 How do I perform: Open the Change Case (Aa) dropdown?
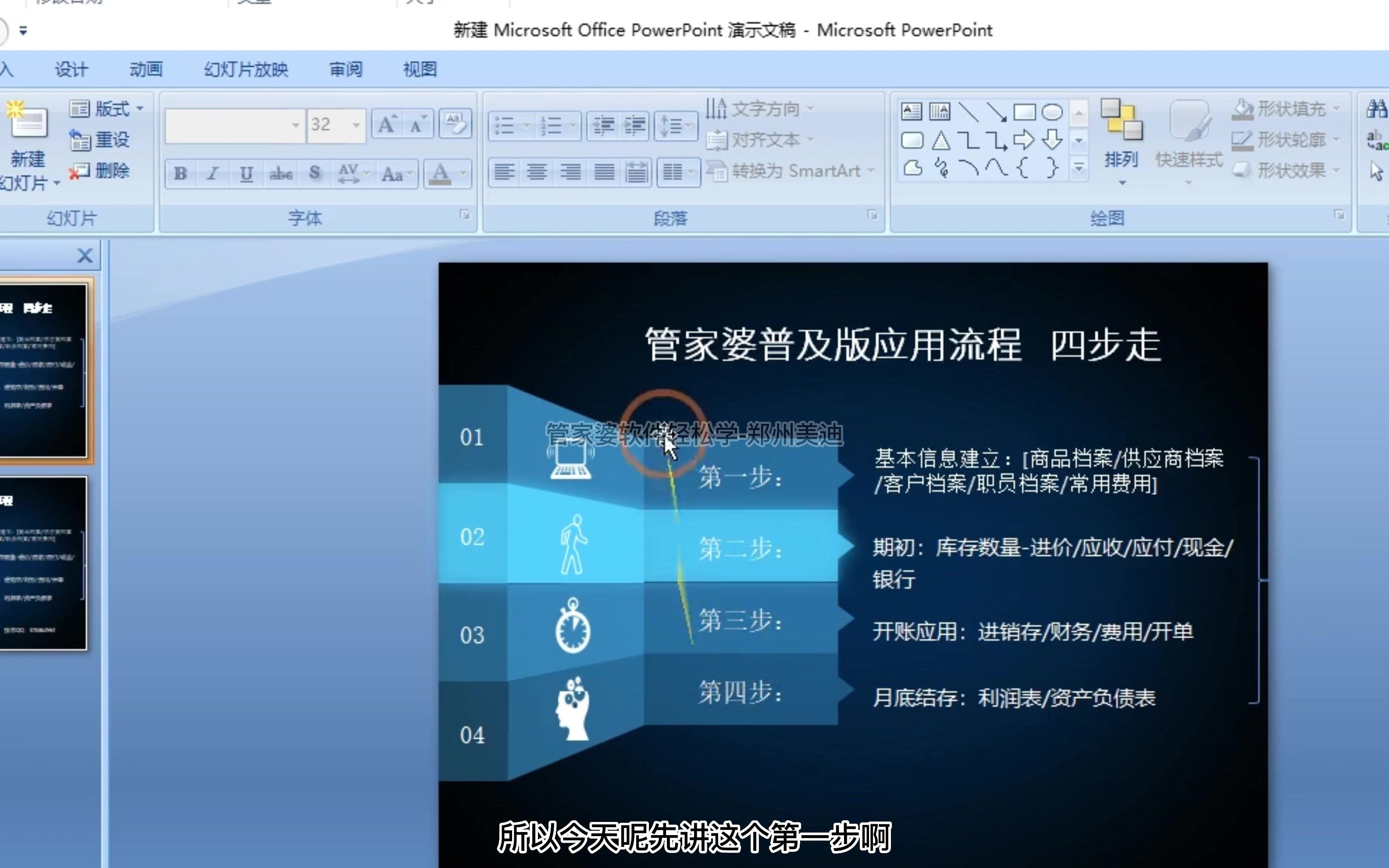click(x=397, y=173)
